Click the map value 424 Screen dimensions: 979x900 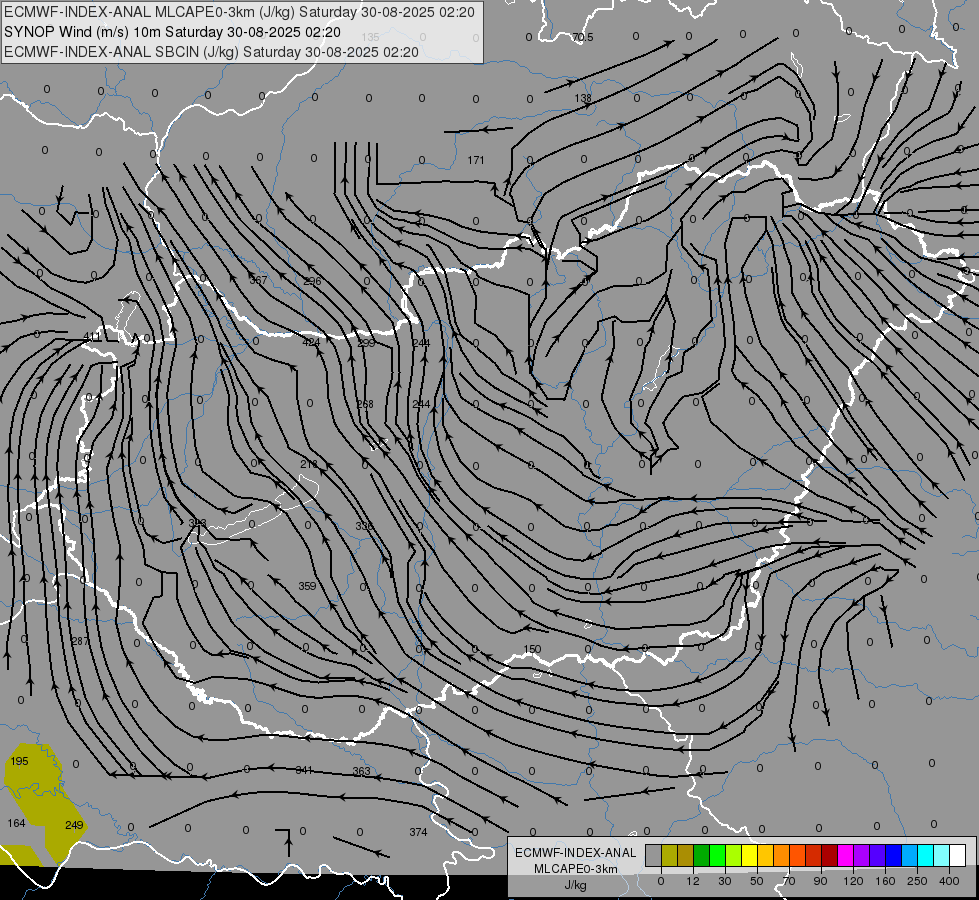coord(311,342)
